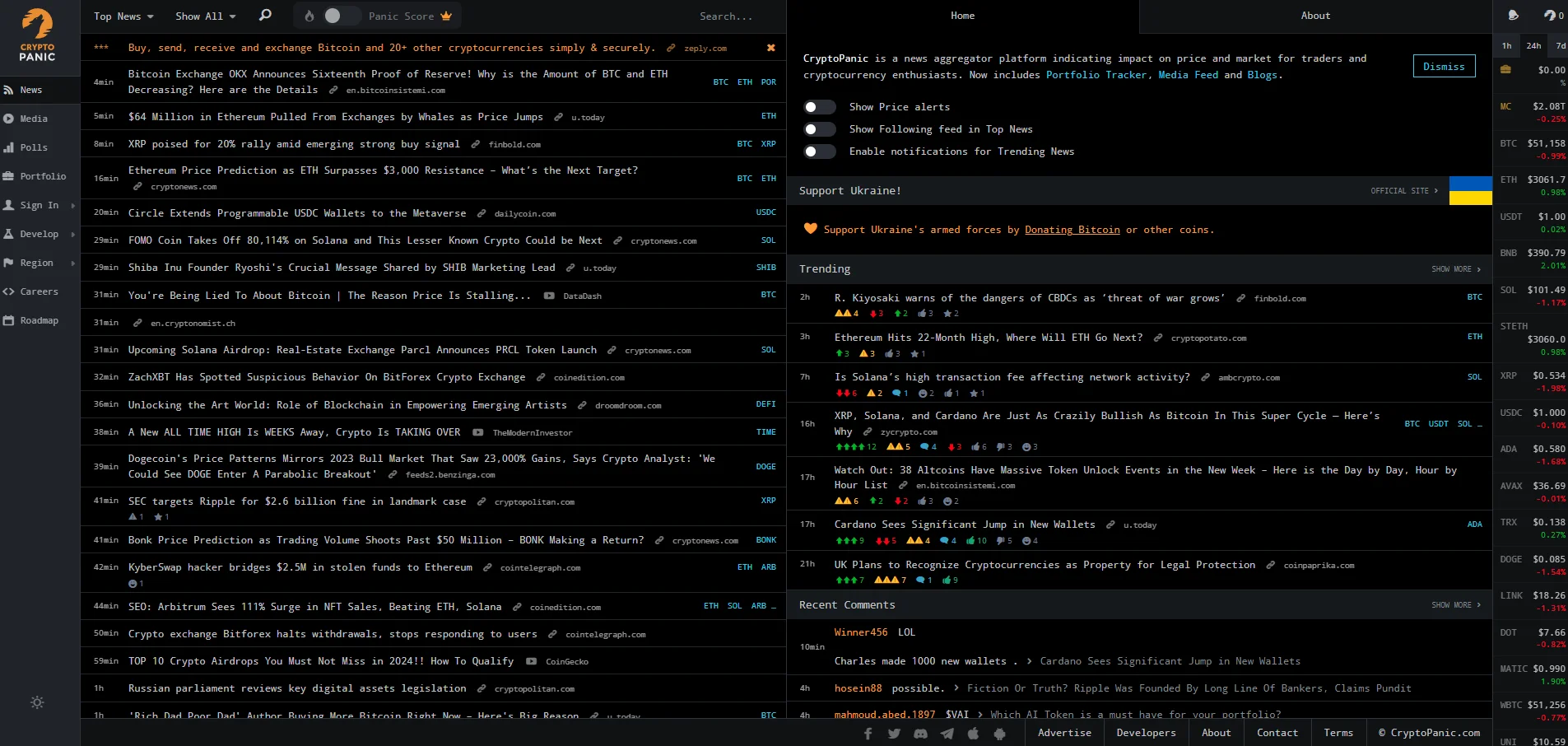Click the video icon next to CoinGecko

531,661
